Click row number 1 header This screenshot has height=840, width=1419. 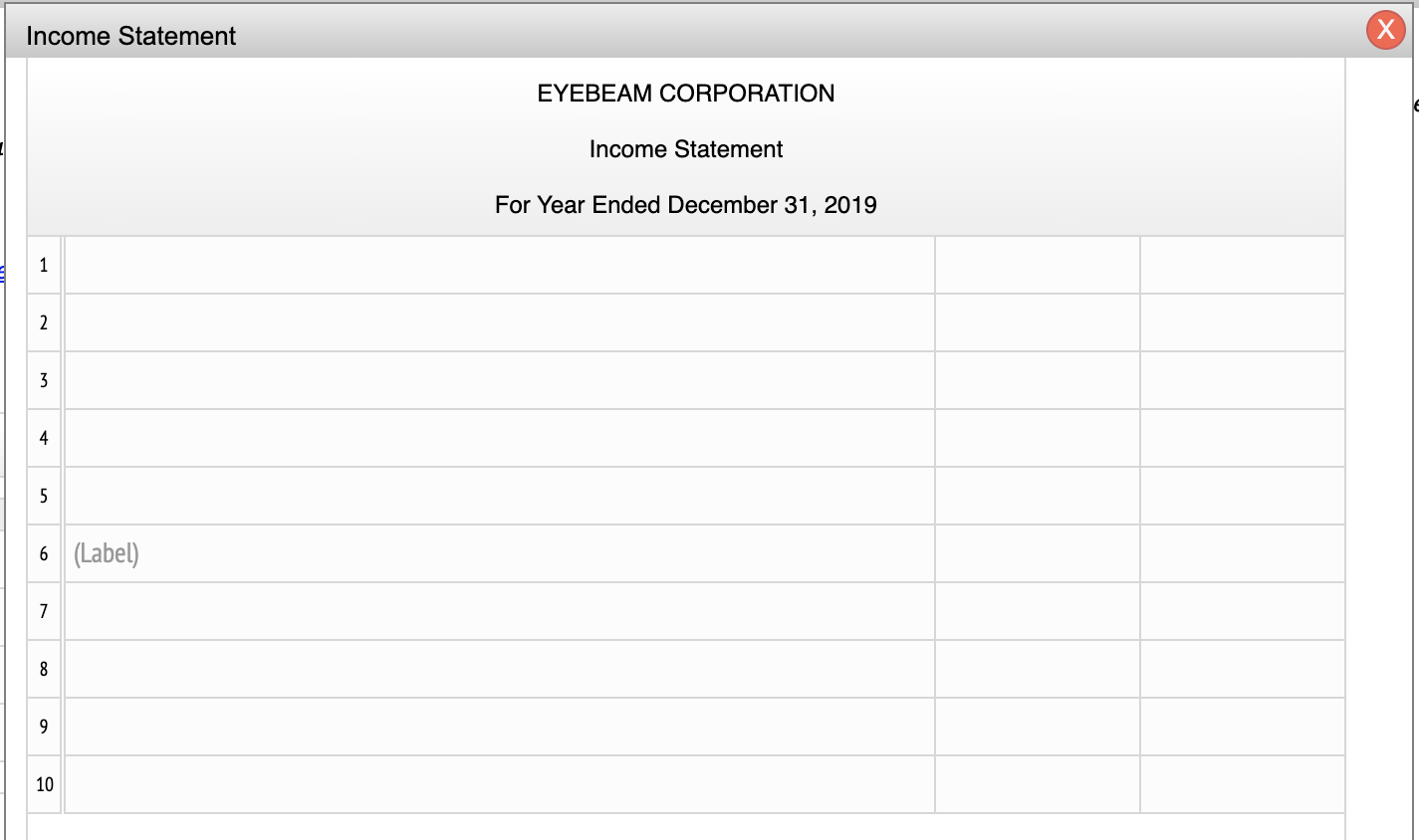coord(44,266)
